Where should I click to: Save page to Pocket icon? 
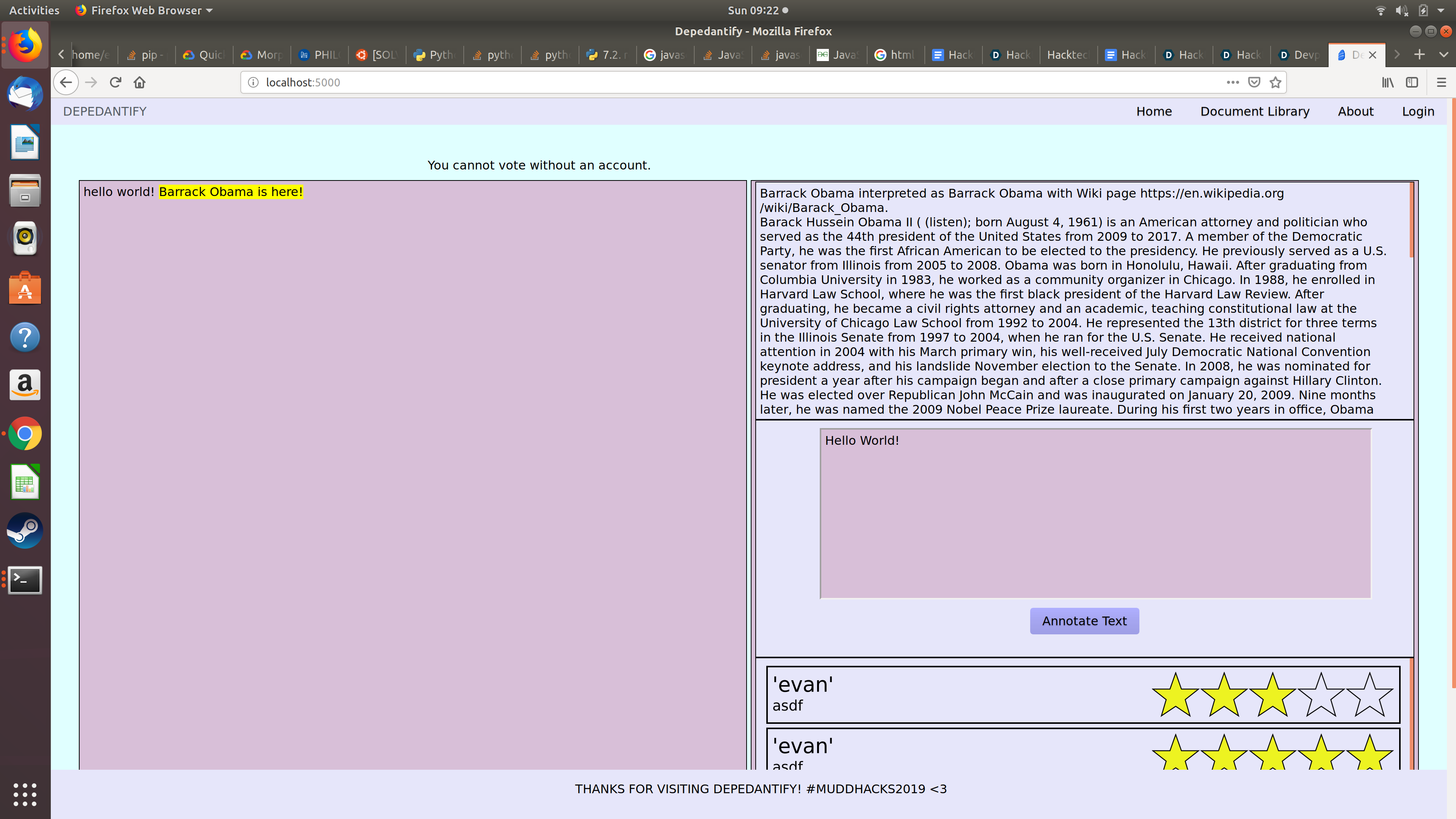click(x=1254, y=83)
